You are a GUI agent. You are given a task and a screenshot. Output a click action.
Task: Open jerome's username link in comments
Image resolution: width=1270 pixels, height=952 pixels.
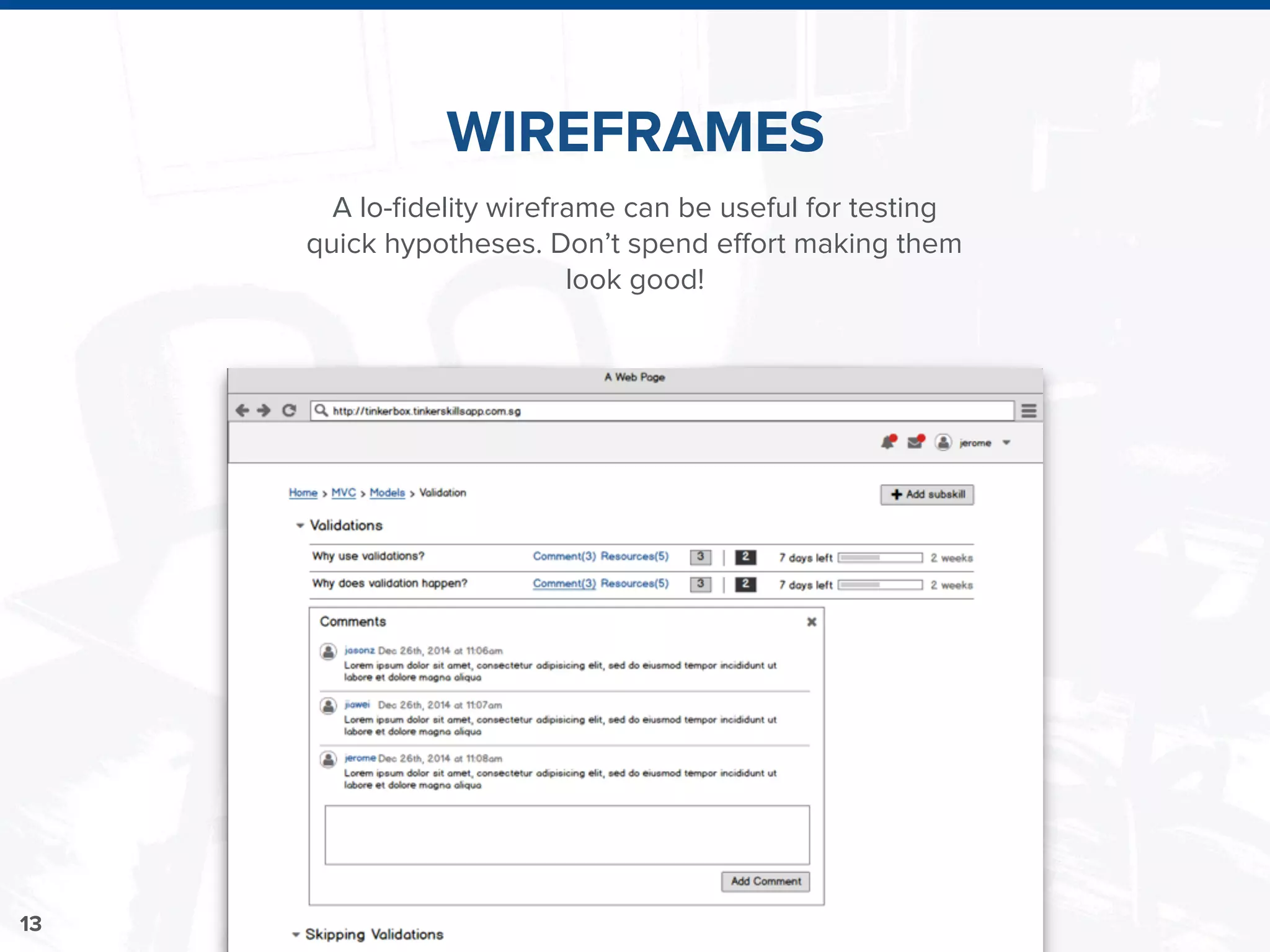pyautogui.click(x=360, y=758)
